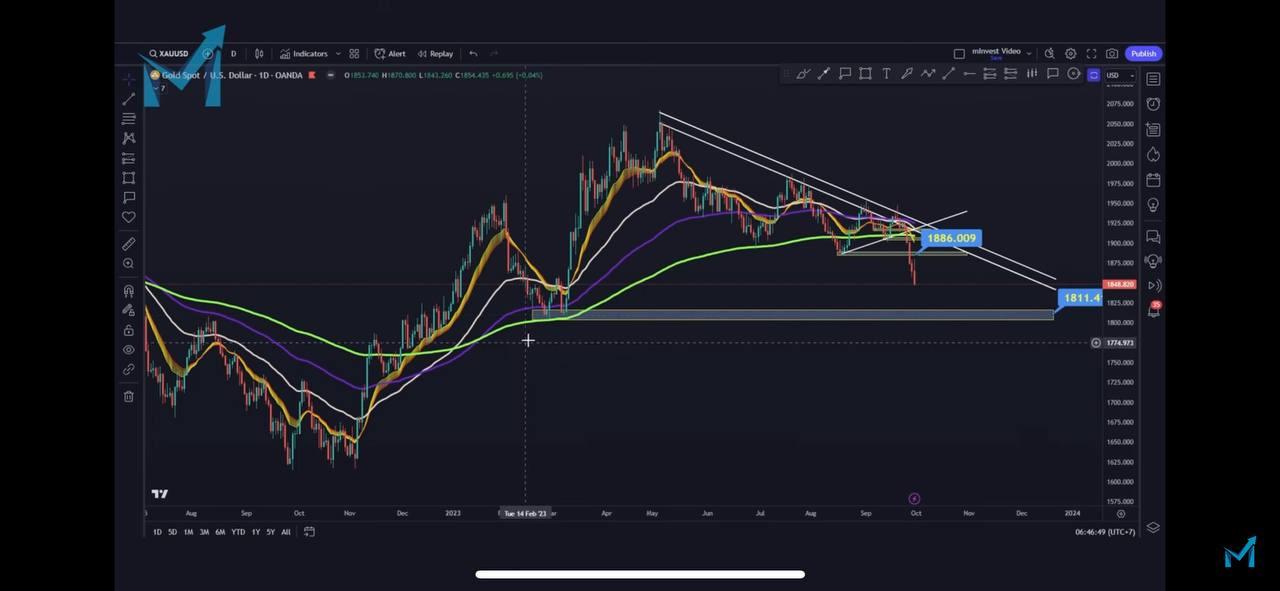Activate the zoom in magnifier tool
Viewport: 1280px width, 591px height.
point(129,264)
